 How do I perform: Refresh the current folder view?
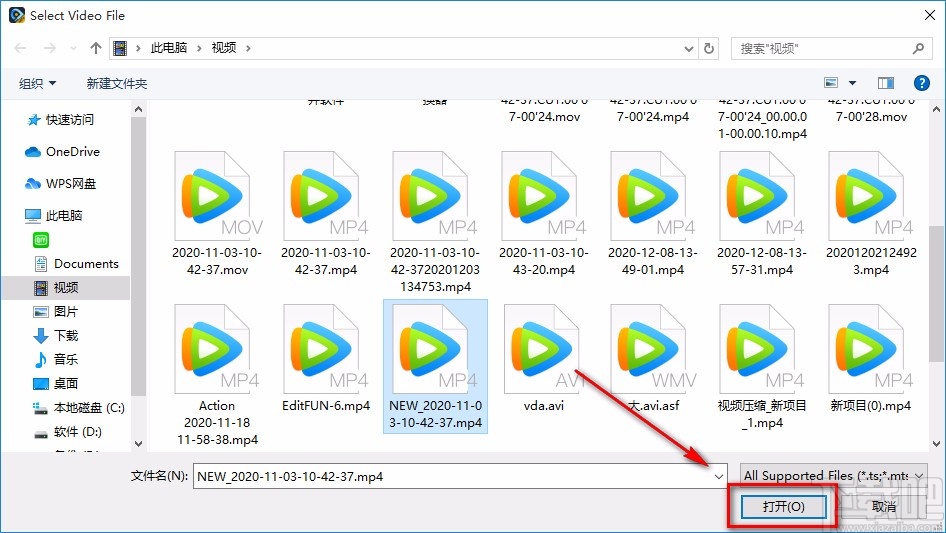pos(709,48)
